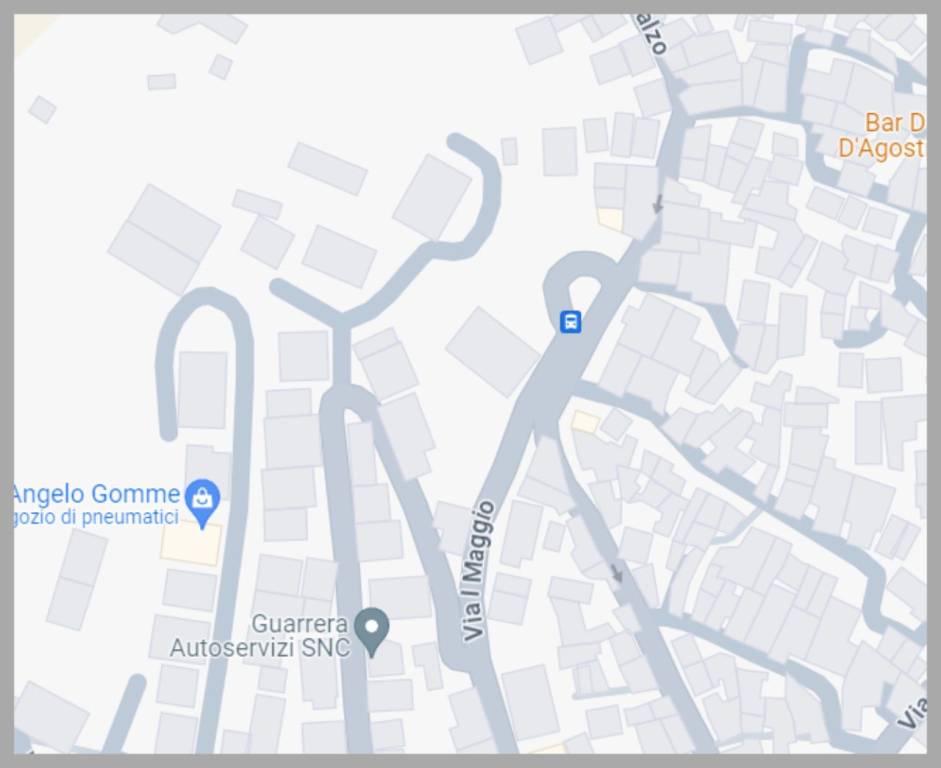
Task: Open the orange Bar D'Agost place label
Action: coord(882,135)
